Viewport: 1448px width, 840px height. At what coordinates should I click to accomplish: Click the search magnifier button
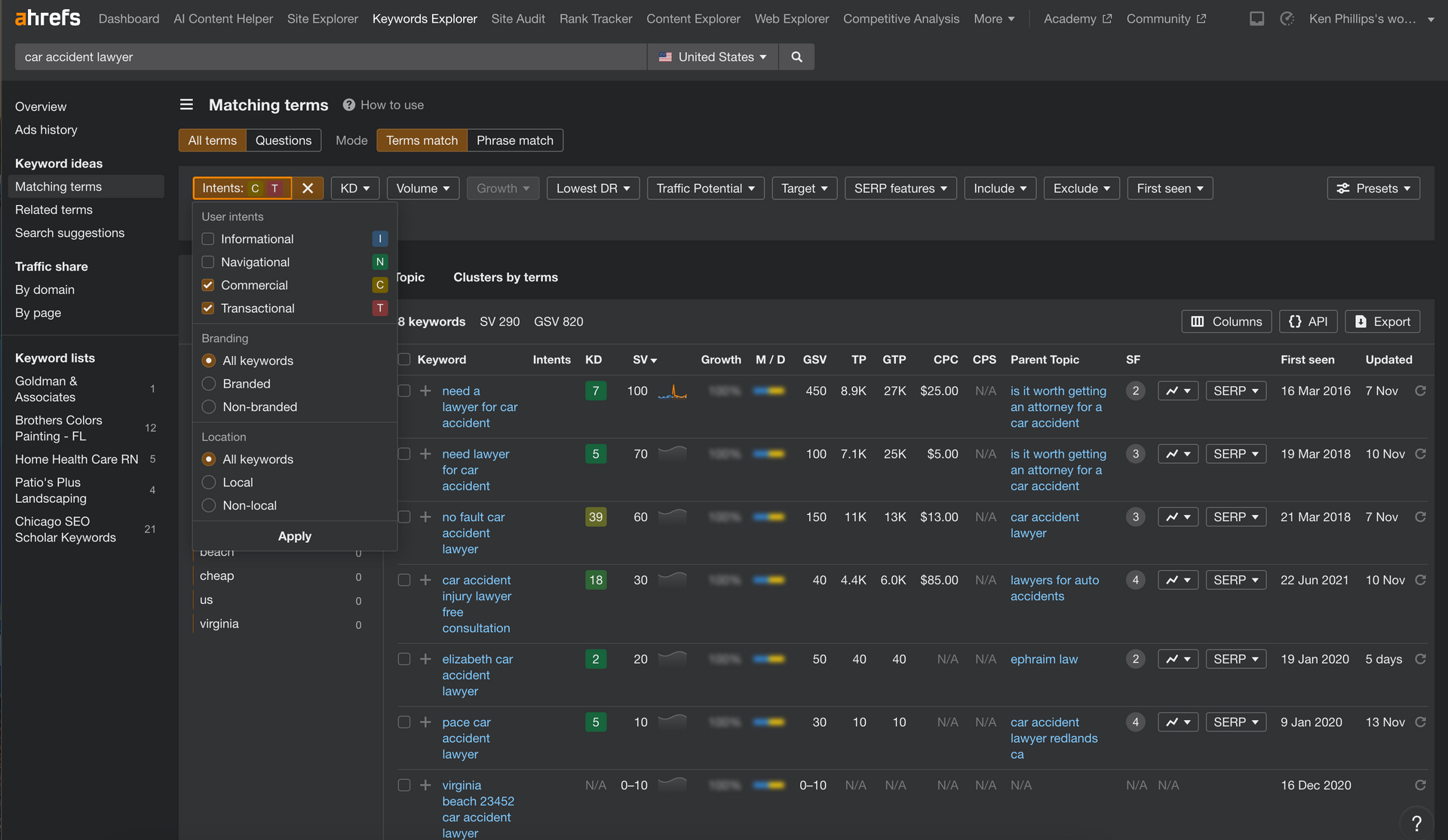tap(796, 57)
